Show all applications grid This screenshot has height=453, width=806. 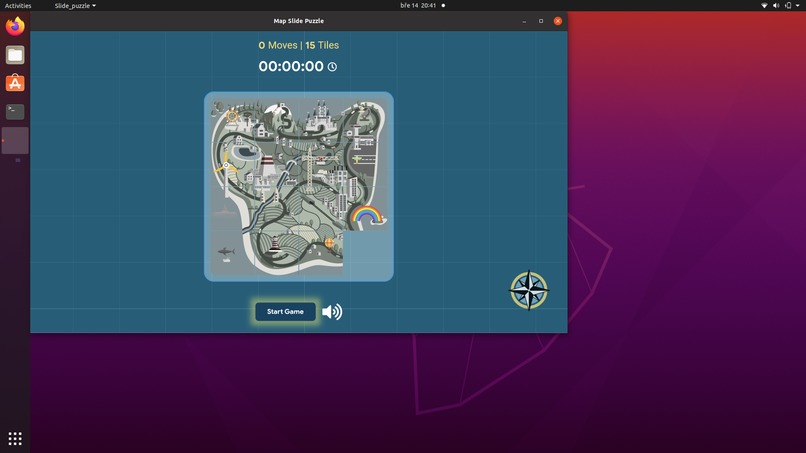coord(15,438)
